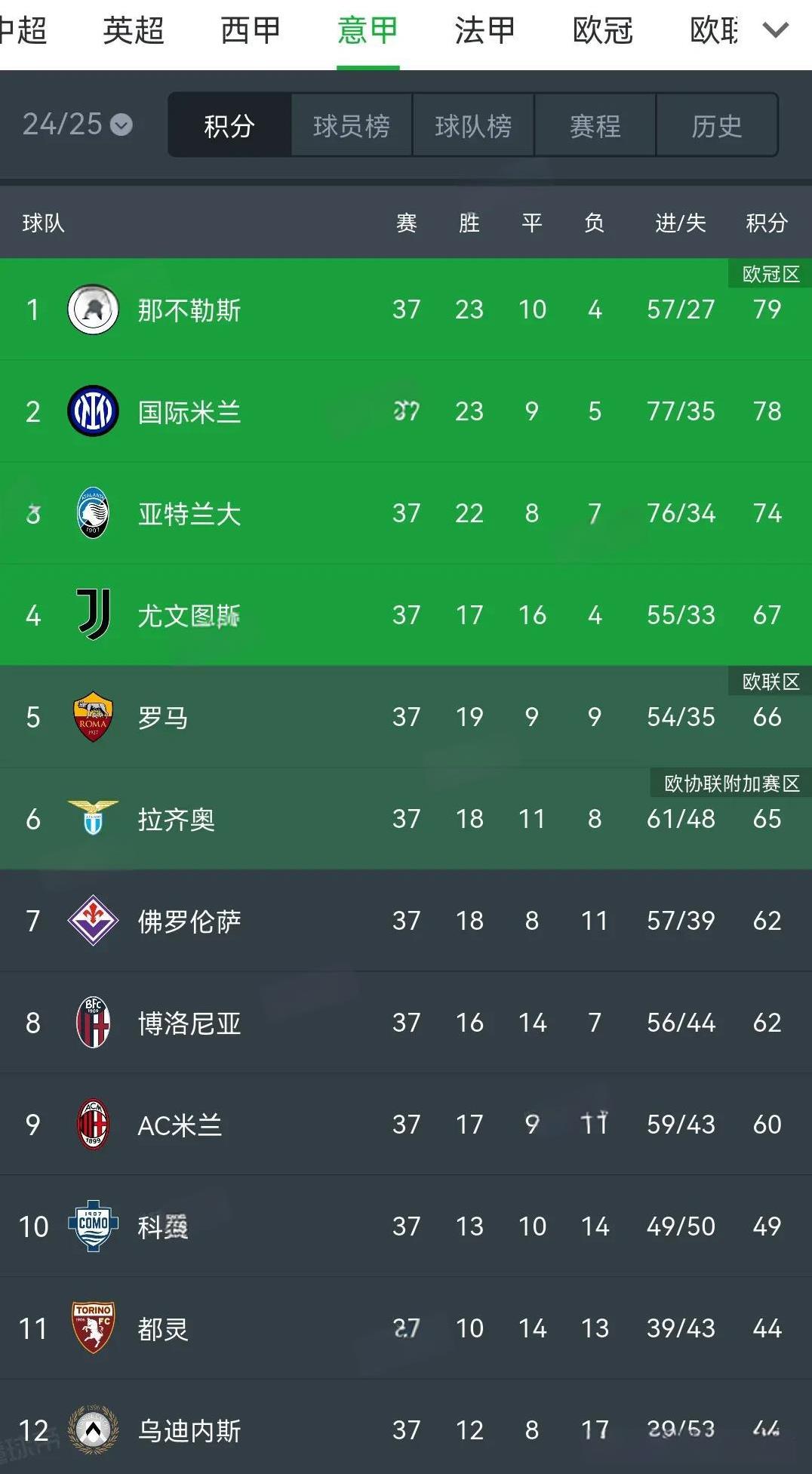Screen dimensions: 812x1474
Task: Open the 博洛尼亚 team row
Action: 406,1022
